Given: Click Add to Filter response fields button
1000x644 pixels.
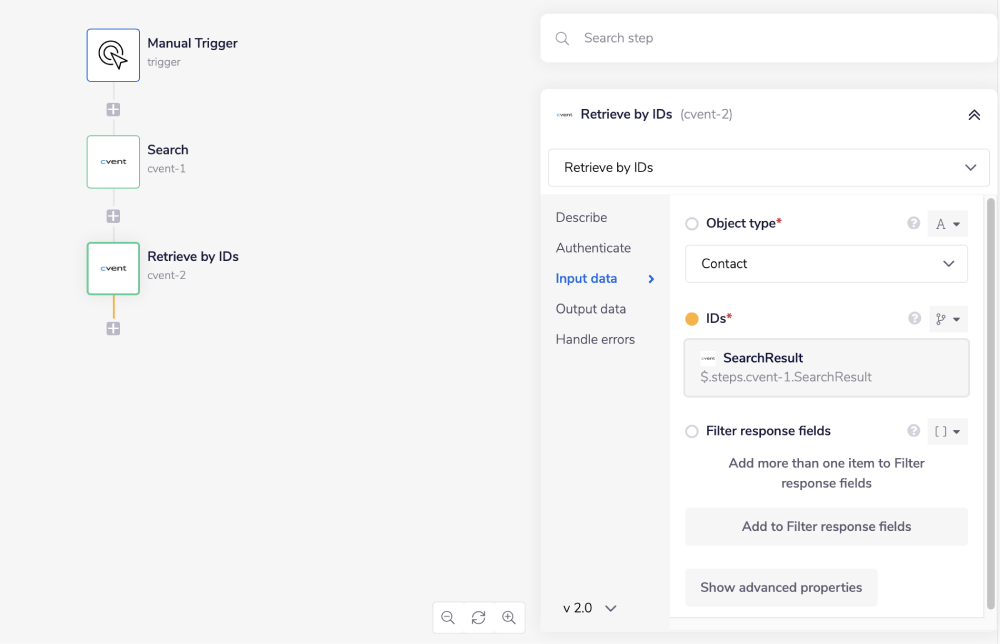Looking at the screenshot, I should click(826, 527).
